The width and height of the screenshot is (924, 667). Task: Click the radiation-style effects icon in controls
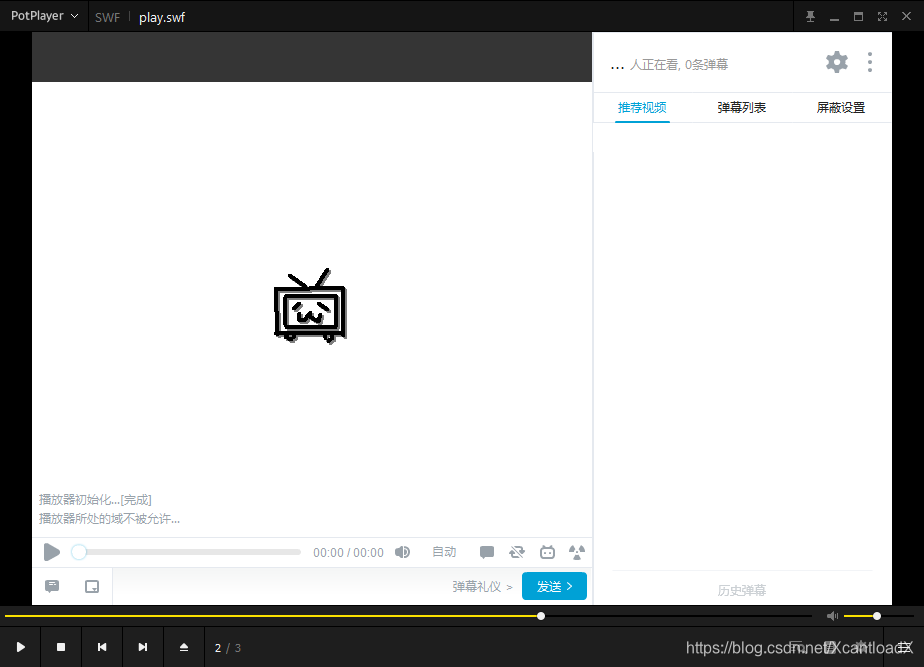point(576,551)
